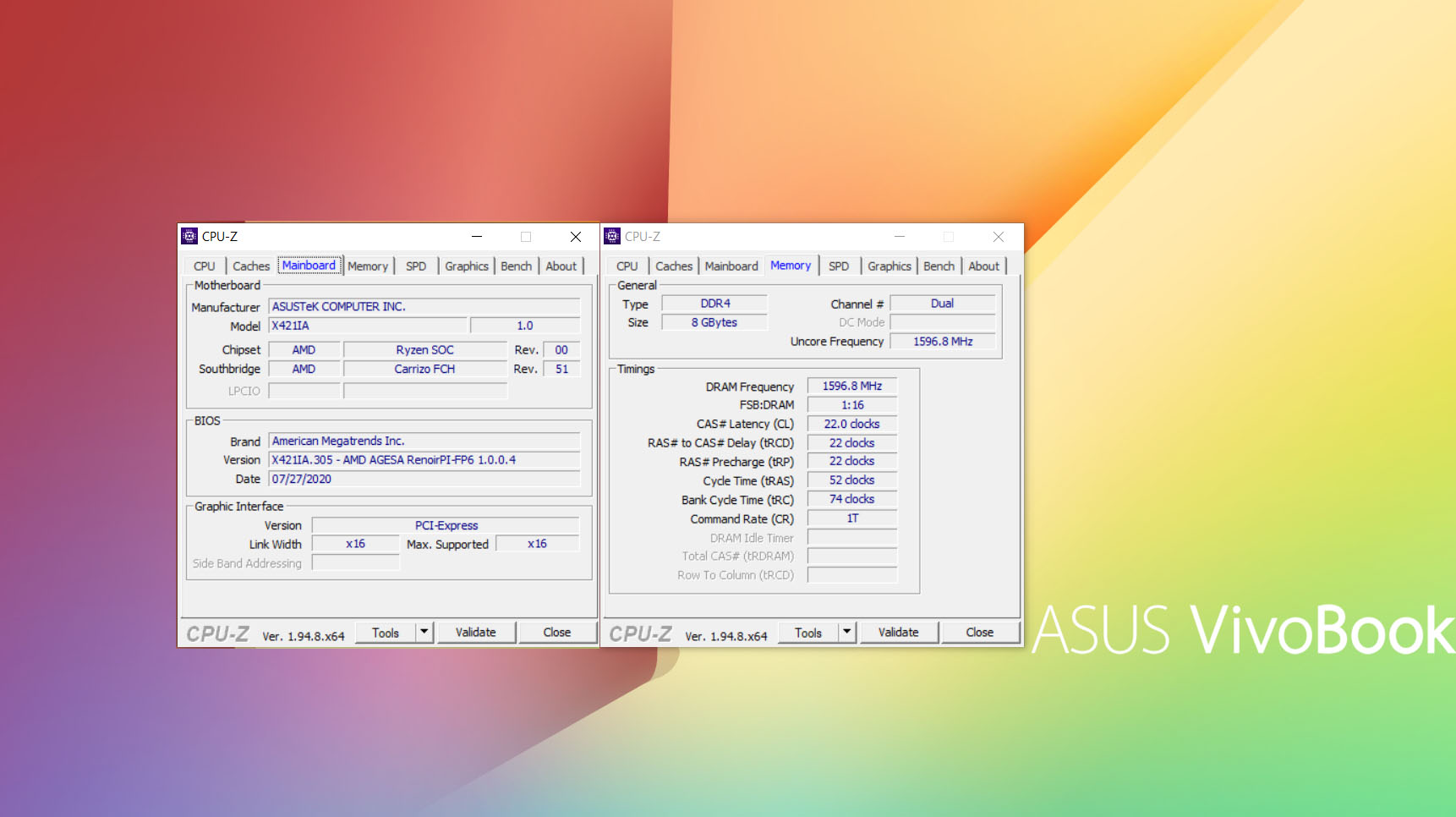1456x817 pixels.
Task: Click the Uncore Frequency 1596.8 MHz value
Action: 943,342
